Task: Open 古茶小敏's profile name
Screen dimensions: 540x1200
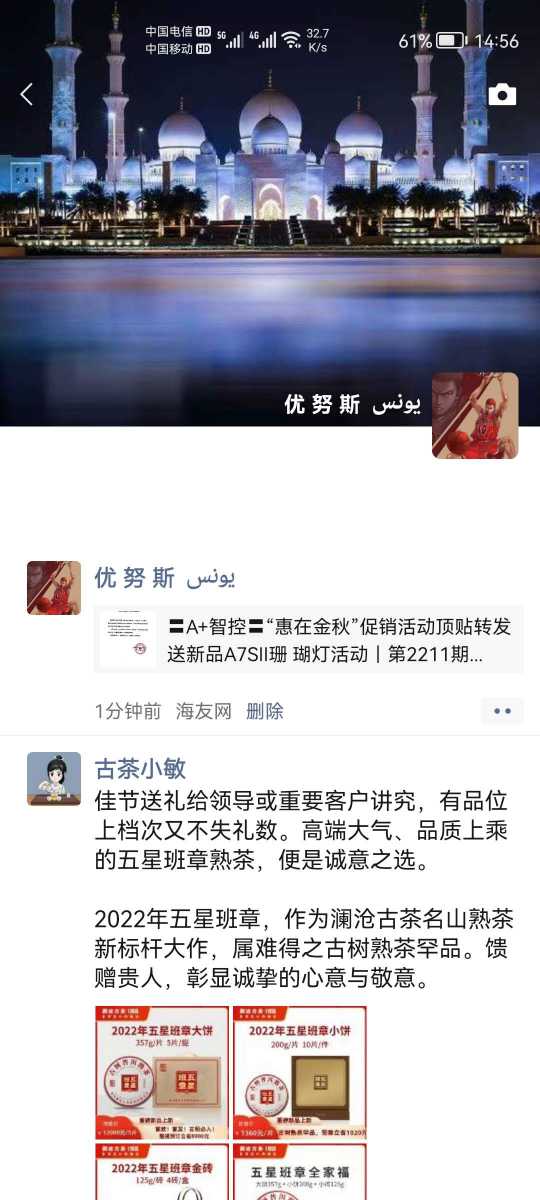Action: point(140,769)
